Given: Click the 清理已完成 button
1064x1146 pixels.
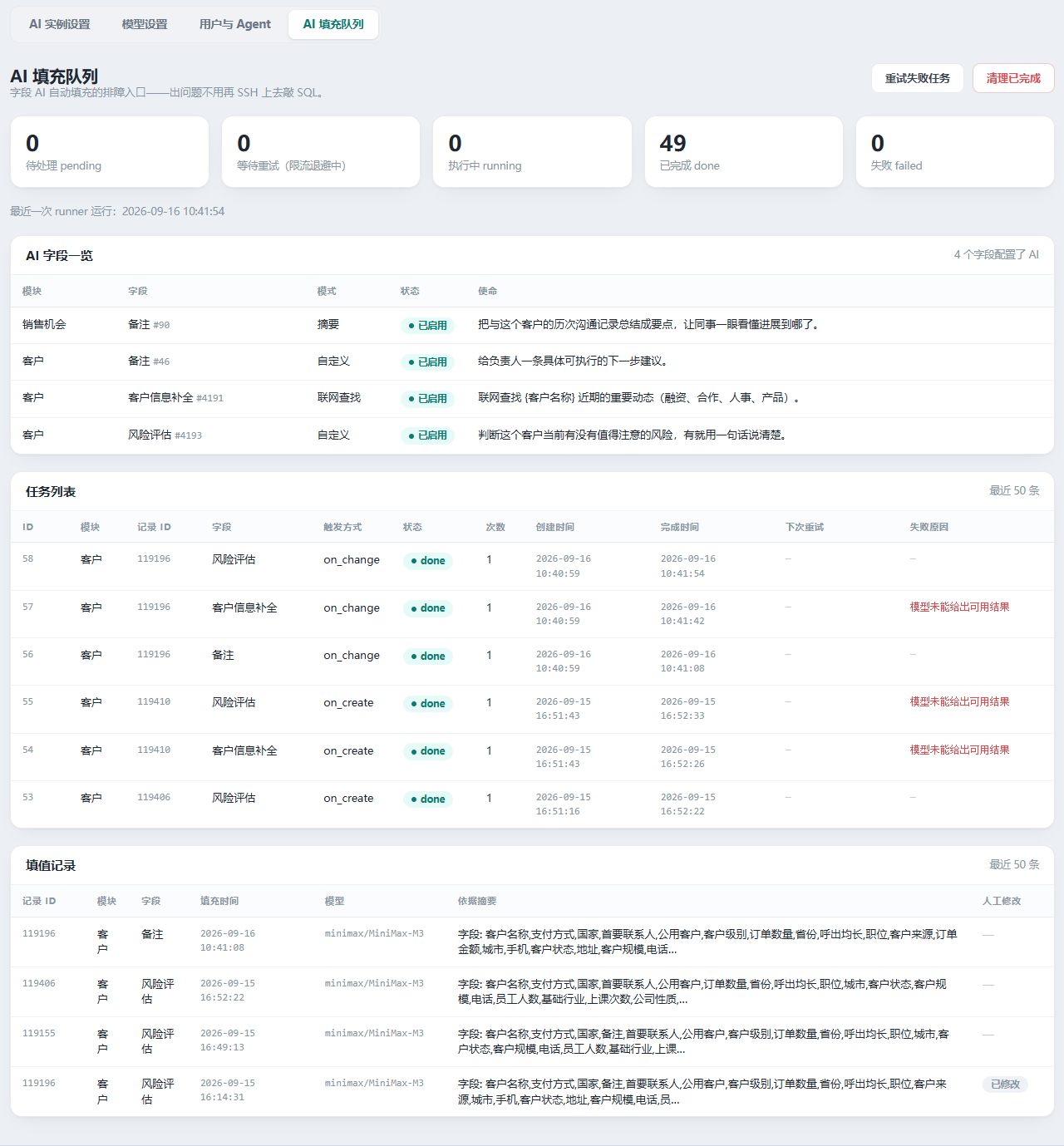Looking at the screenshot, I should click(x=1013, y=78).
